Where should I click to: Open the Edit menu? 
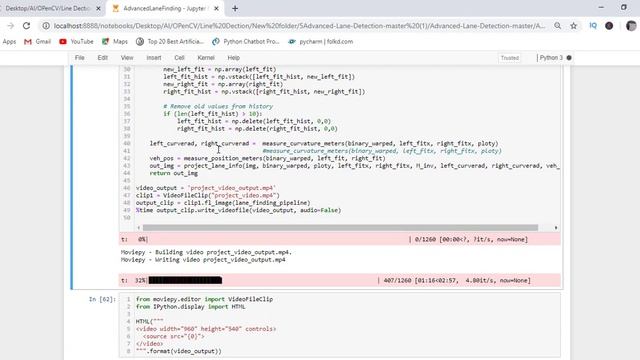click(x=102, y=58)
